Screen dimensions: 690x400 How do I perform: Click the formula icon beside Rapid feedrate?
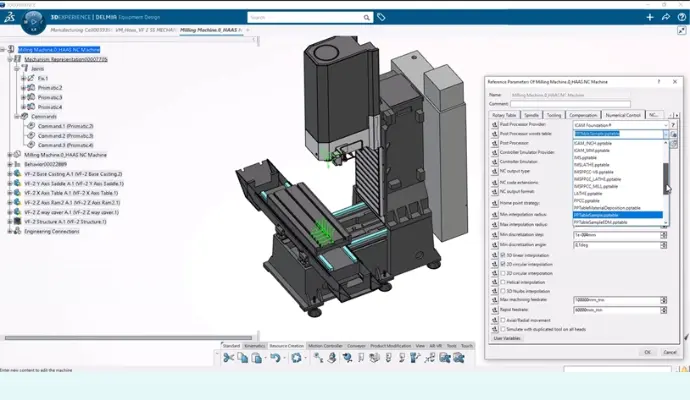tap(494, 310)
